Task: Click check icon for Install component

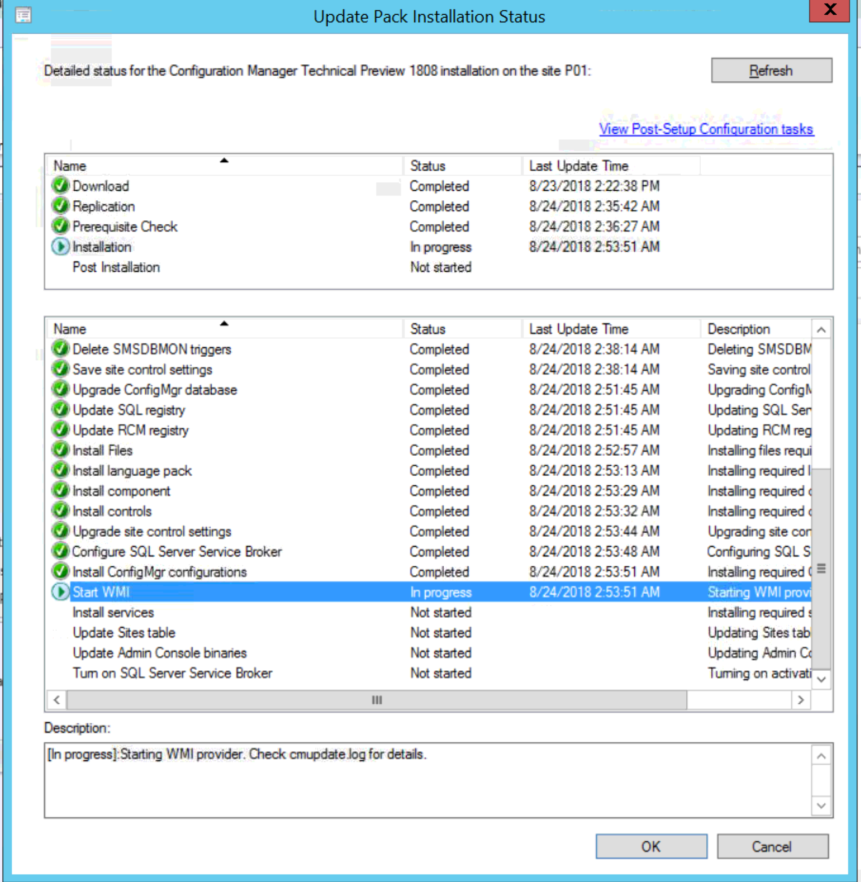Action: pyautogui.click(x=60, y=490)
